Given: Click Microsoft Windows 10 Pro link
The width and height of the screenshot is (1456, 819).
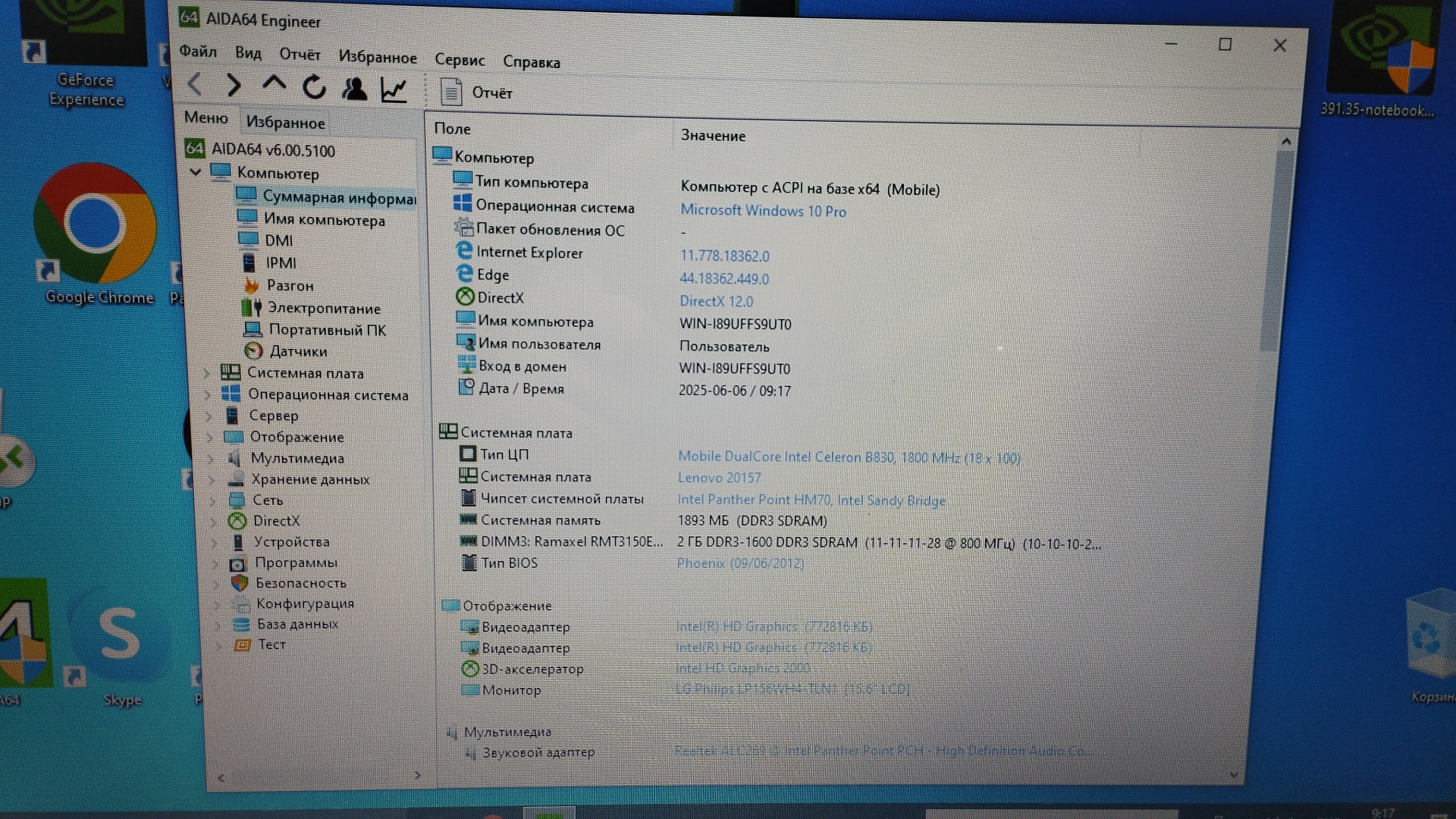Looking at the screenshot, I should click(x=762, y=211).
